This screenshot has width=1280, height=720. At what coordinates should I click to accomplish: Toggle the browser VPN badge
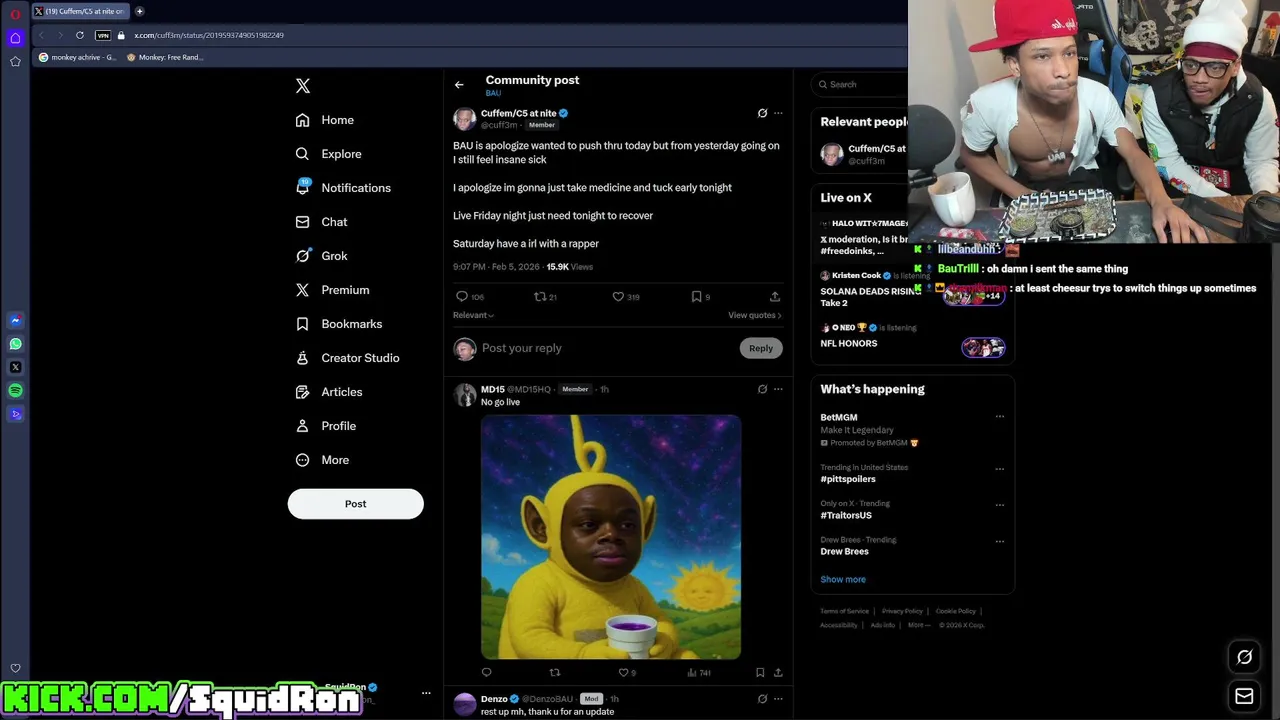coord(103,35)
